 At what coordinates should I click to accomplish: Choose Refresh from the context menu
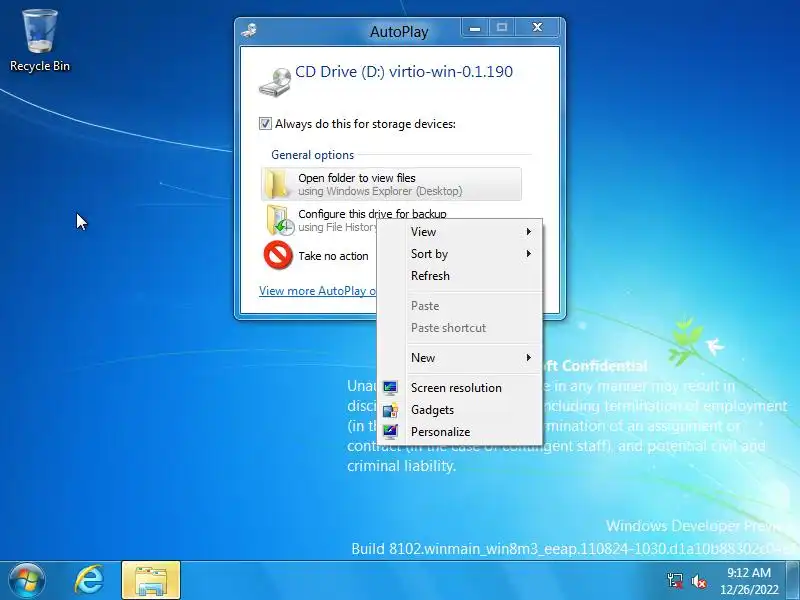point(459,276)
